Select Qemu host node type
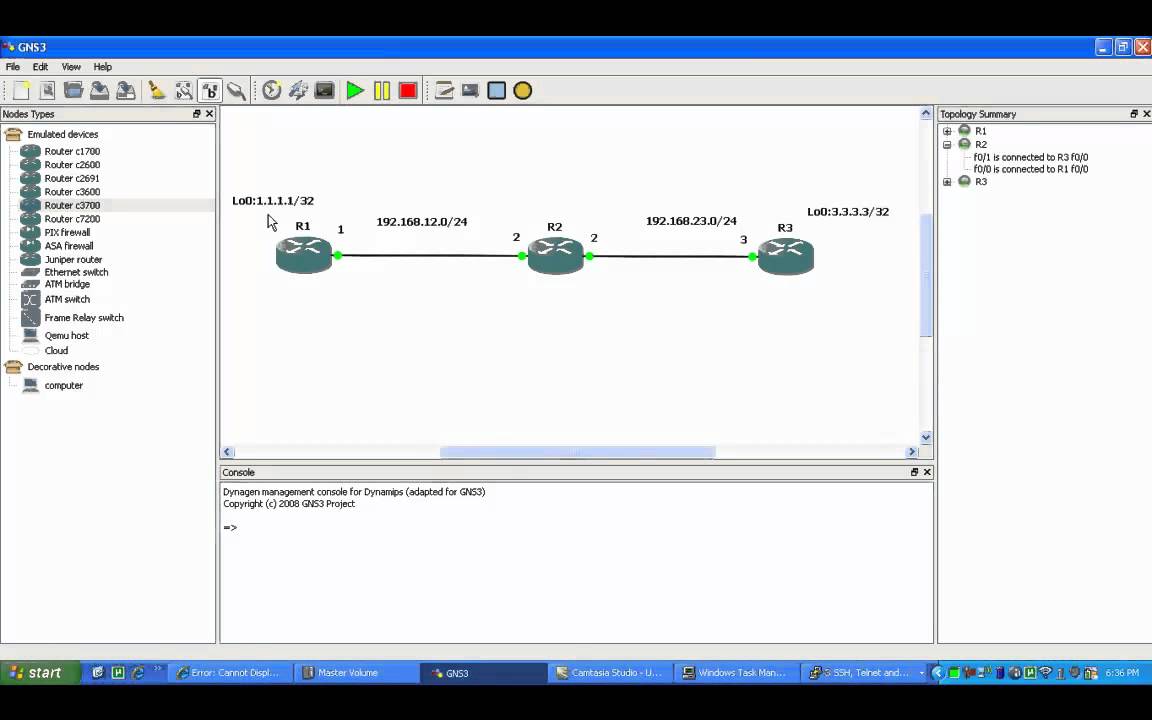1152x720 pixels. pyautogui.click(x=66, y=336)
